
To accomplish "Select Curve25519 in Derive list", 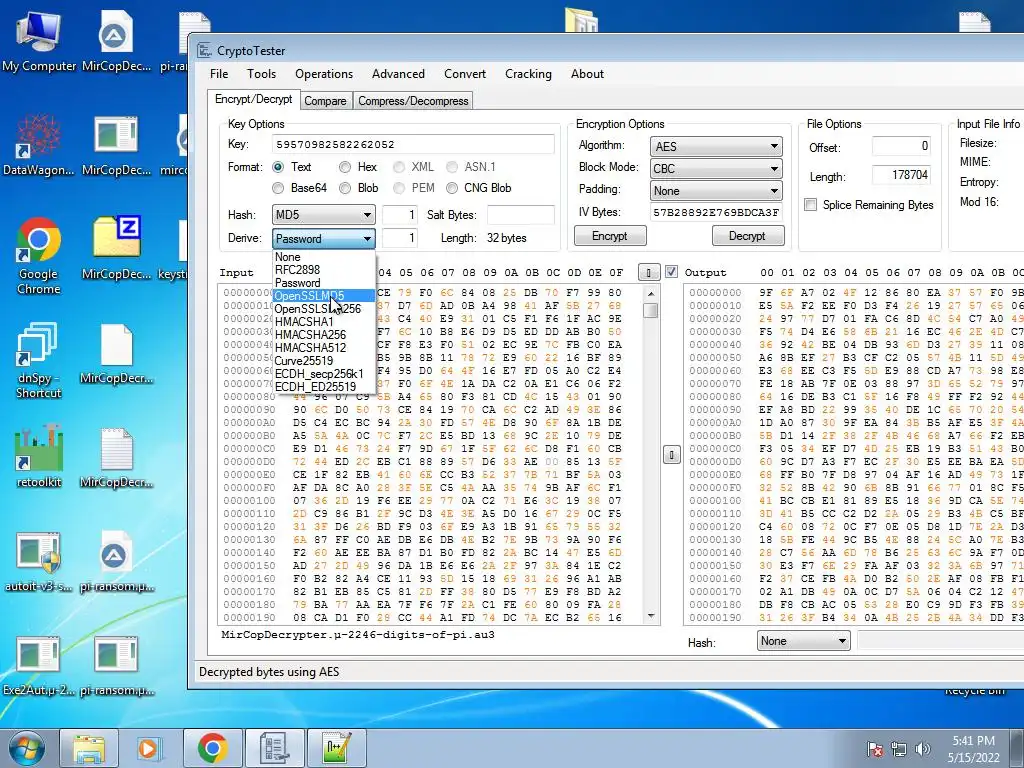I will [x=324, y=360].
